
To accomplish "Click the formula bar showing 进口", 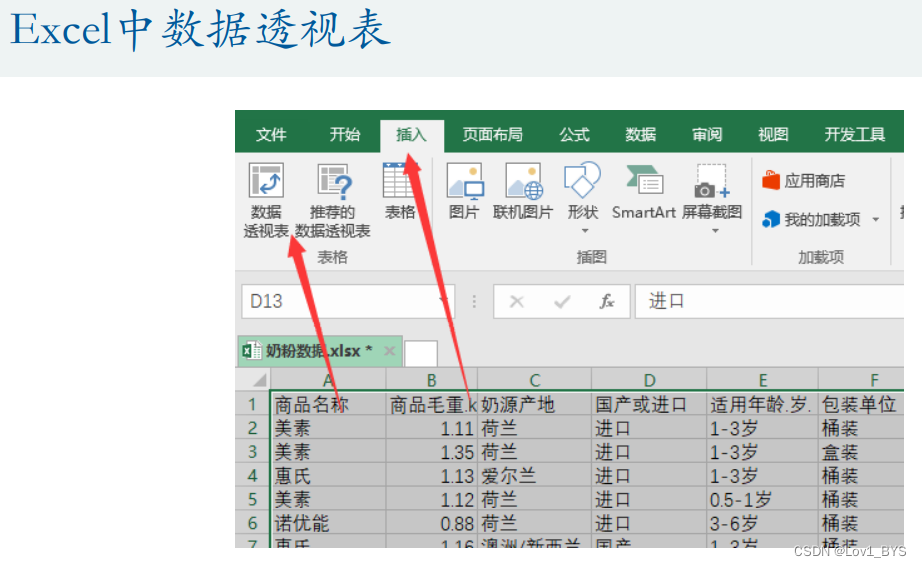I will [769, 301].
